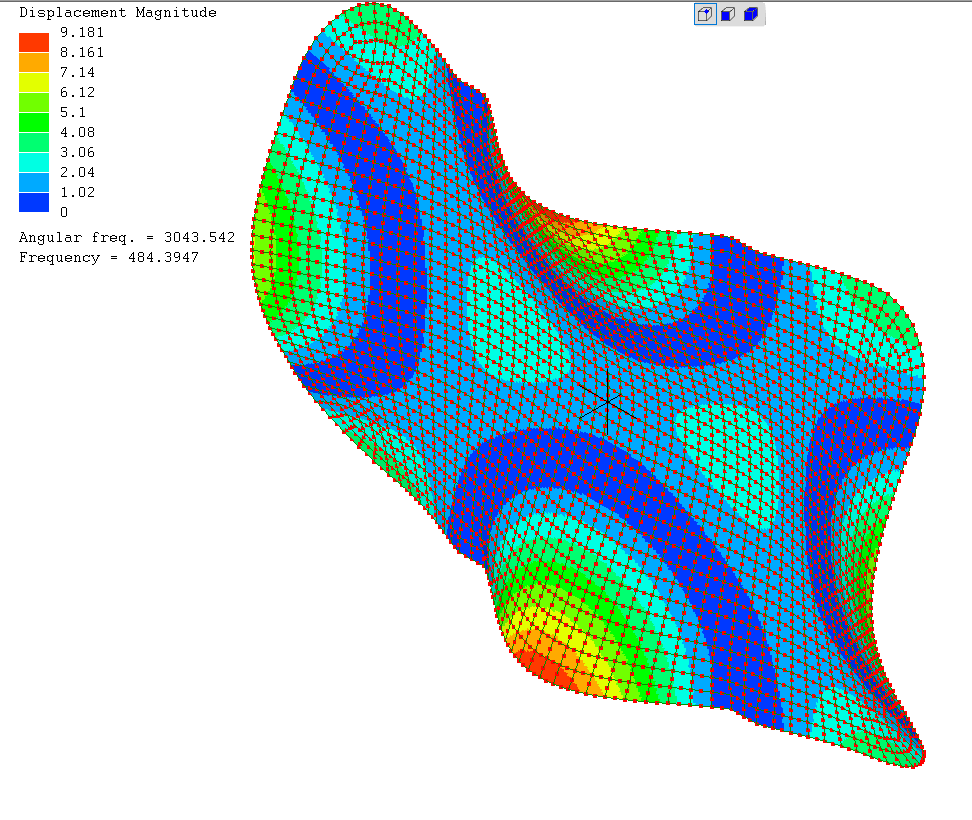This screenshot has height=820, width=972.
Task: Select the face selection cube icon
Action: [728, 14]
